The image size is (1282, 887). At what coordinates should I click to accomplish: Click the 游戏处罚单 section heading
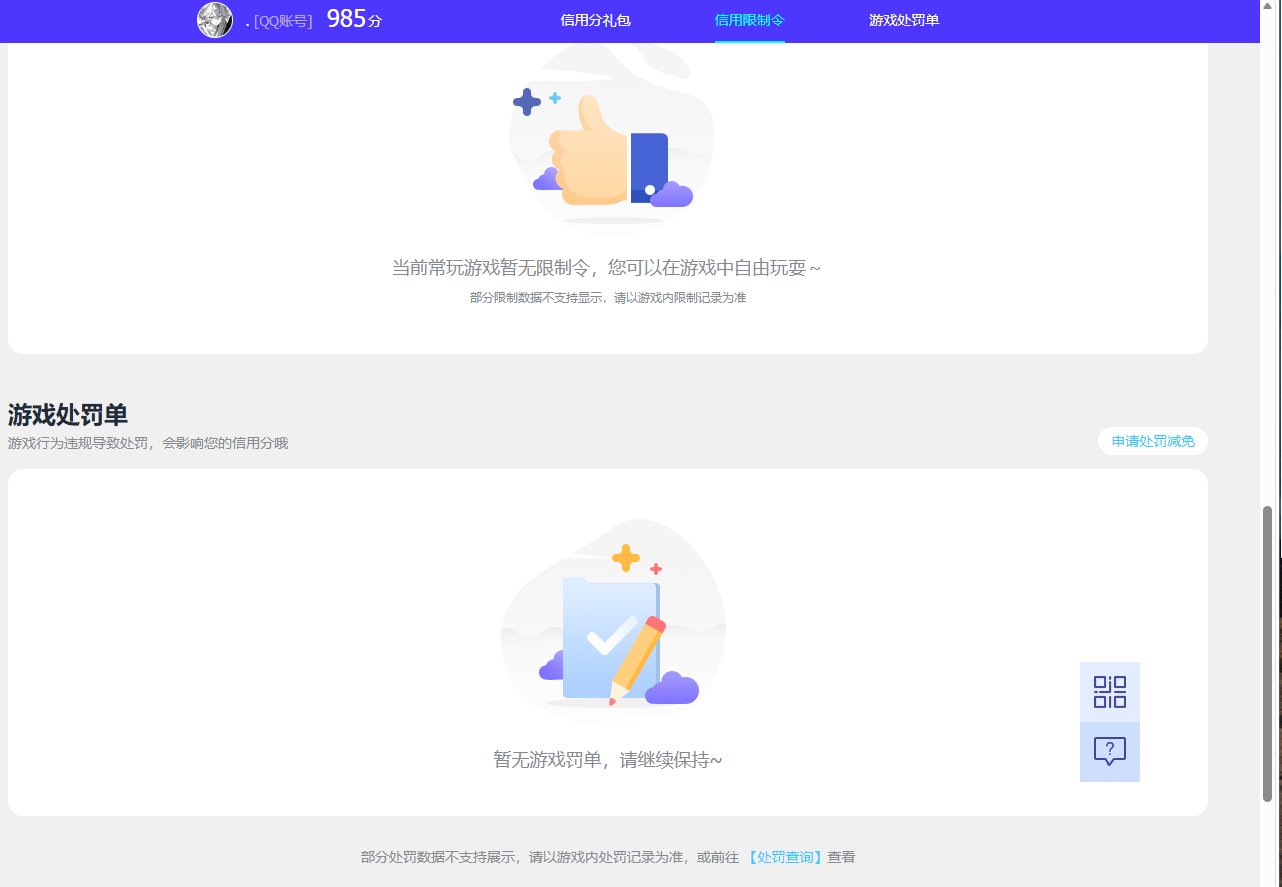tap(68, 414)
